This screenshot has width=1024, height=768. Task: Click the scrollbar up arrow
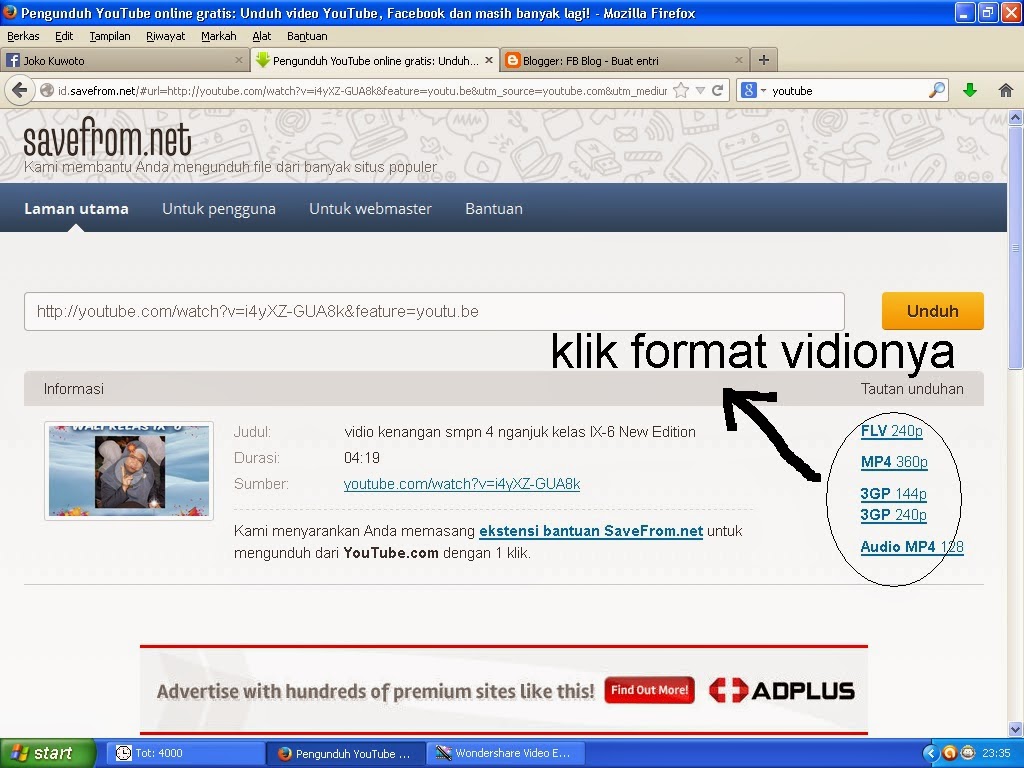coord(1015,118)
